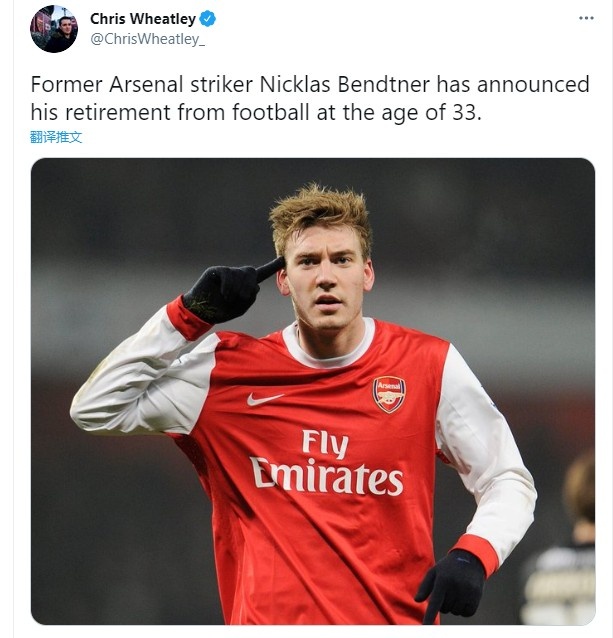Open the Chris Wheatley display name link

click(x=144, y=19)
